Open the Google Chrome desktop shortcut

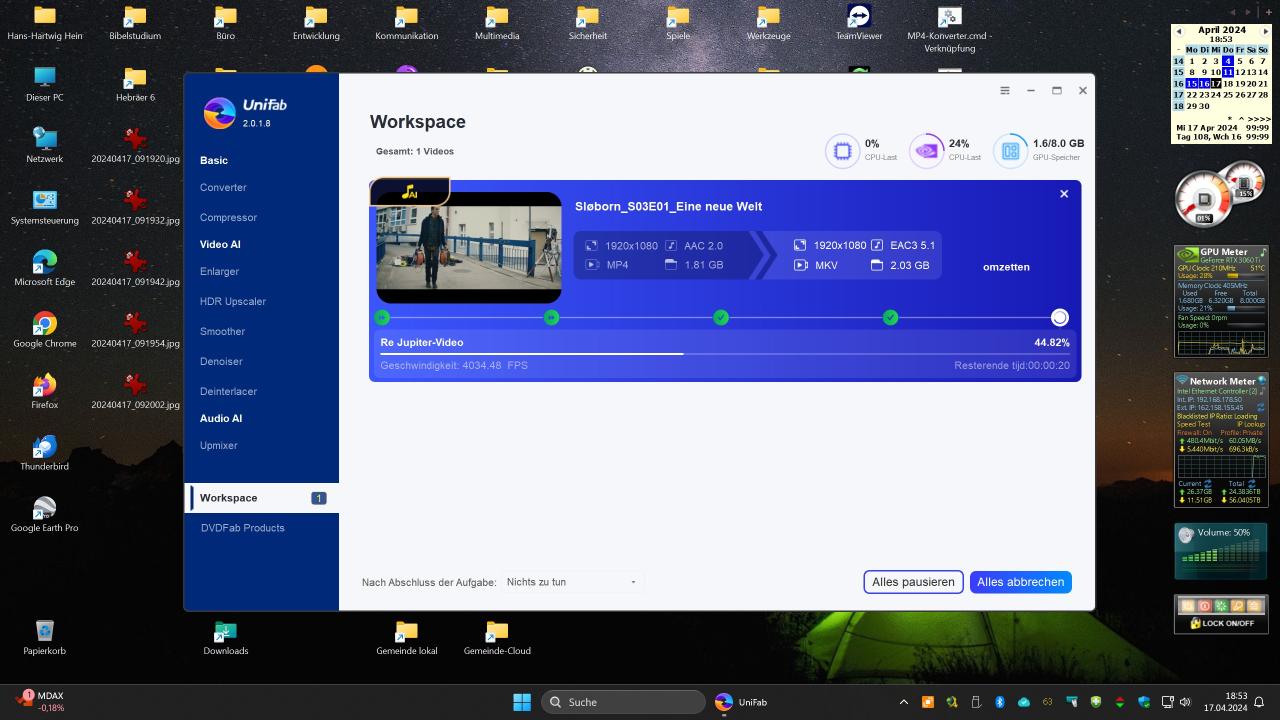(44, 330)
